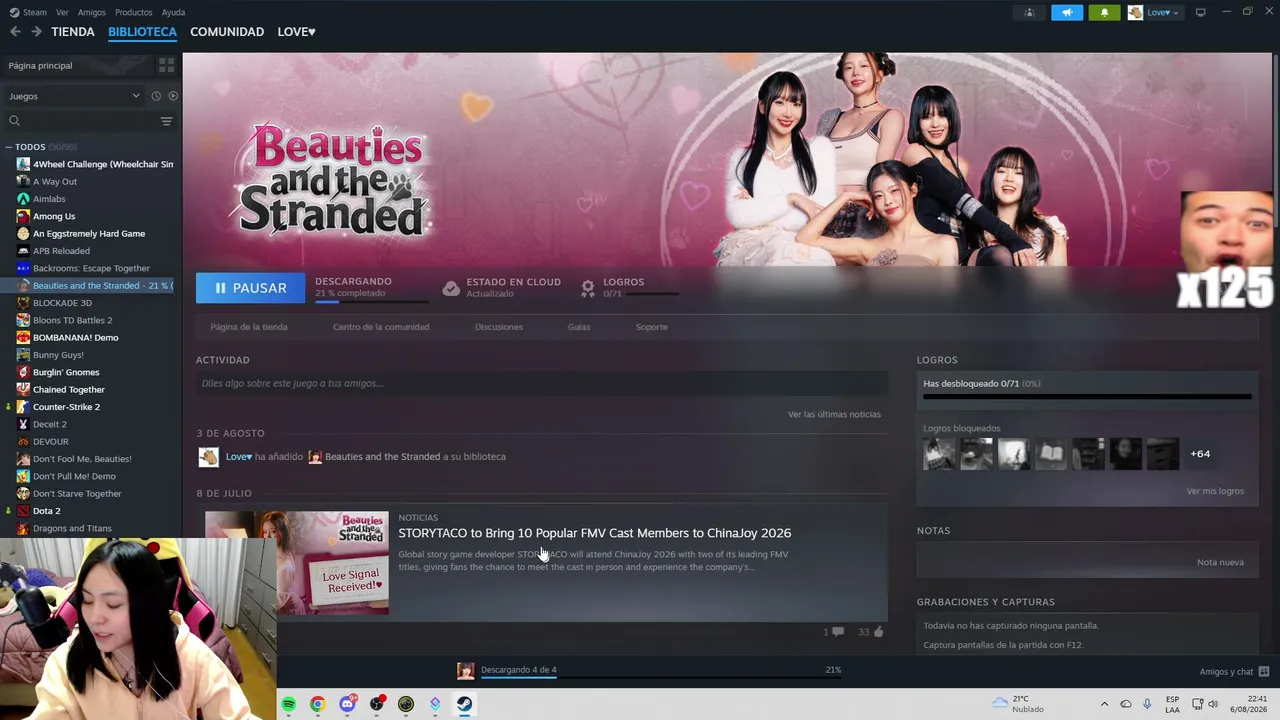This screenshot has height=720, width=1280.
Task: Collapse the TODOS games category
Action: point(9,147)
